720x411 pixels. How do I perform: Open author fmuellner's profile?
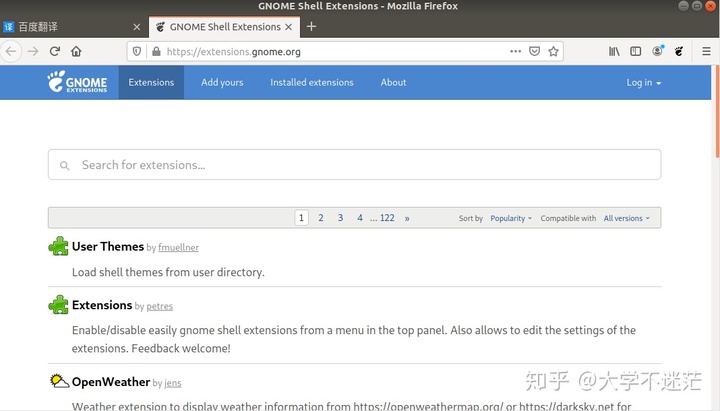coord(178,248)
